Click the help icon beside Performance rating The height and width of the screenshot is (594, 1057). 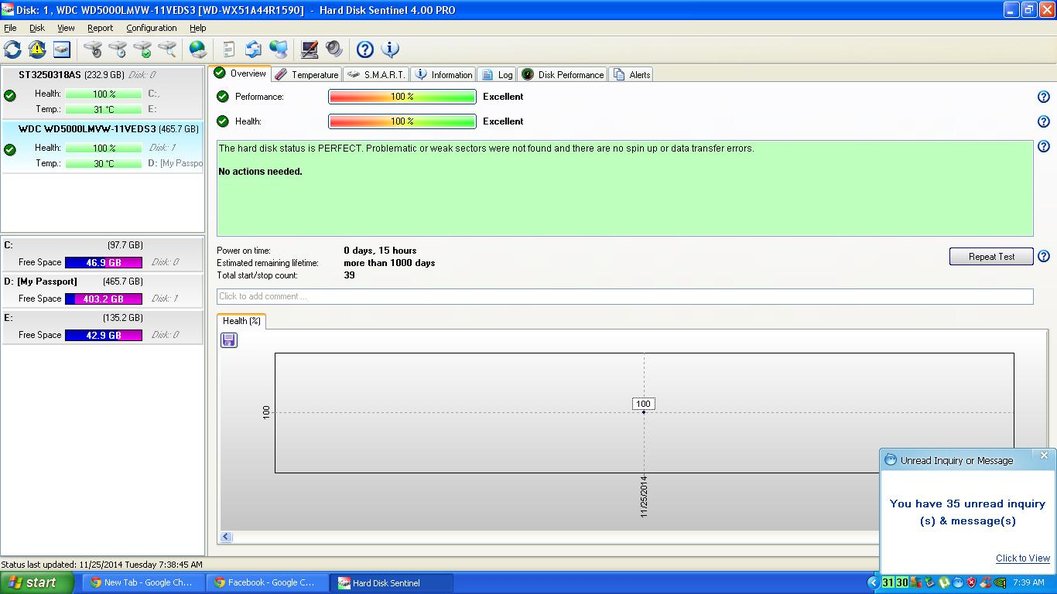pos(1043,97)
